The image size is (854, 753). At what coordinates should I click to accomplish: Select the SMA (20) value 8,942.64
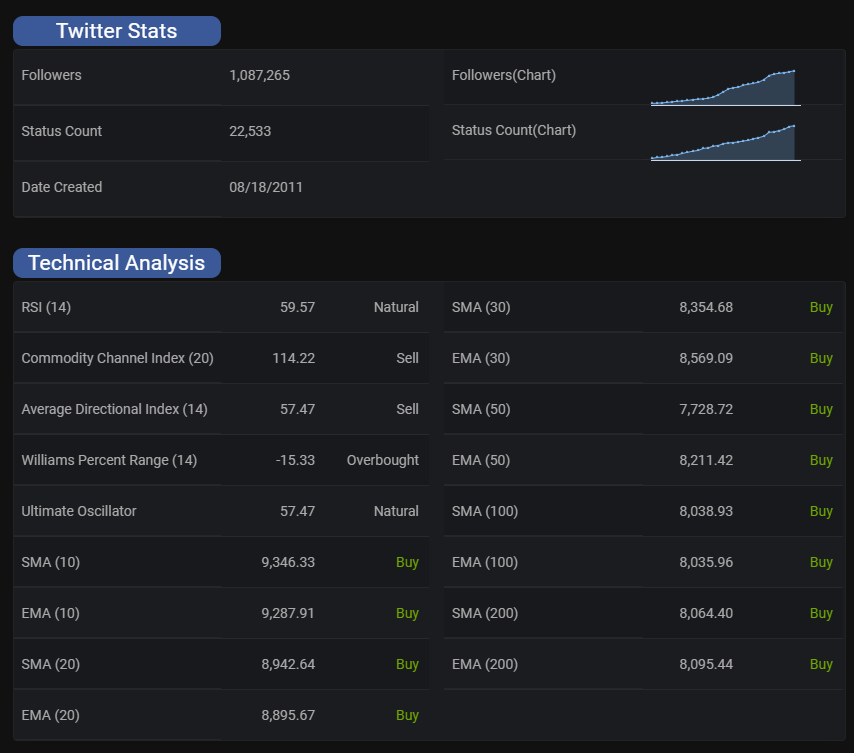288,665
